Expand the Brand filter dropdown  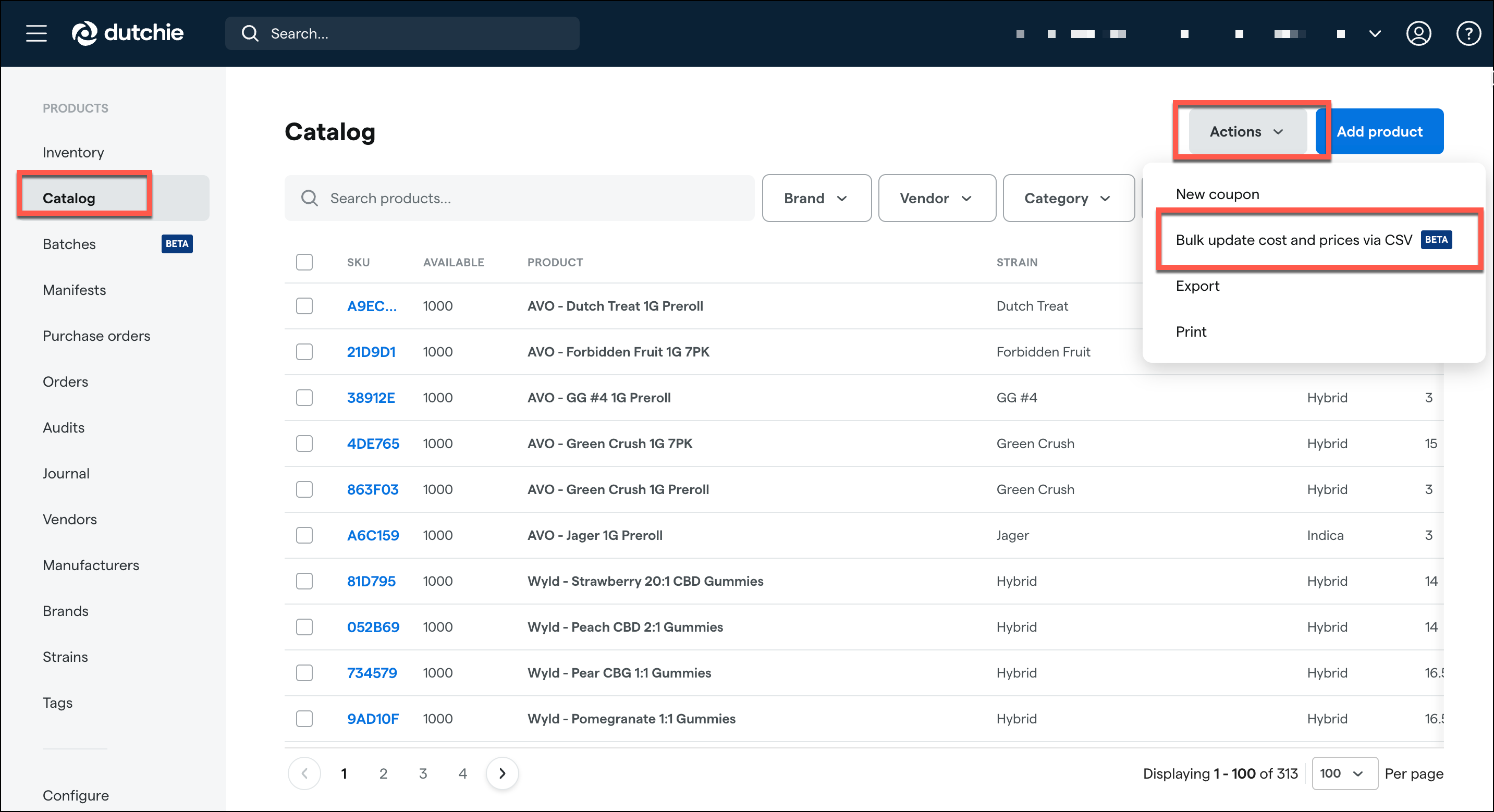click(x=816, y=199)
